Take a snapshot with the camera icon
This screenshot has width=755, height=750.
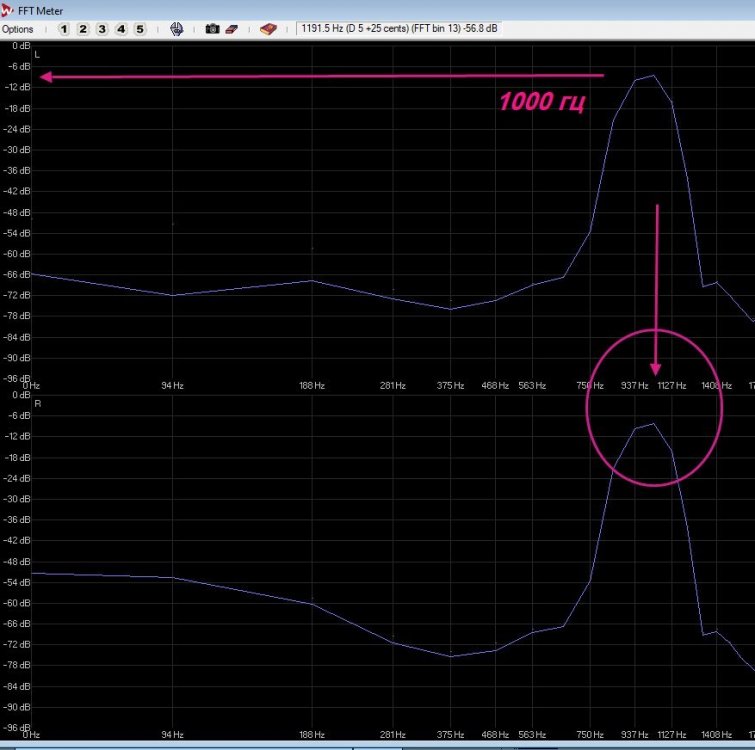tap(212, 29)
